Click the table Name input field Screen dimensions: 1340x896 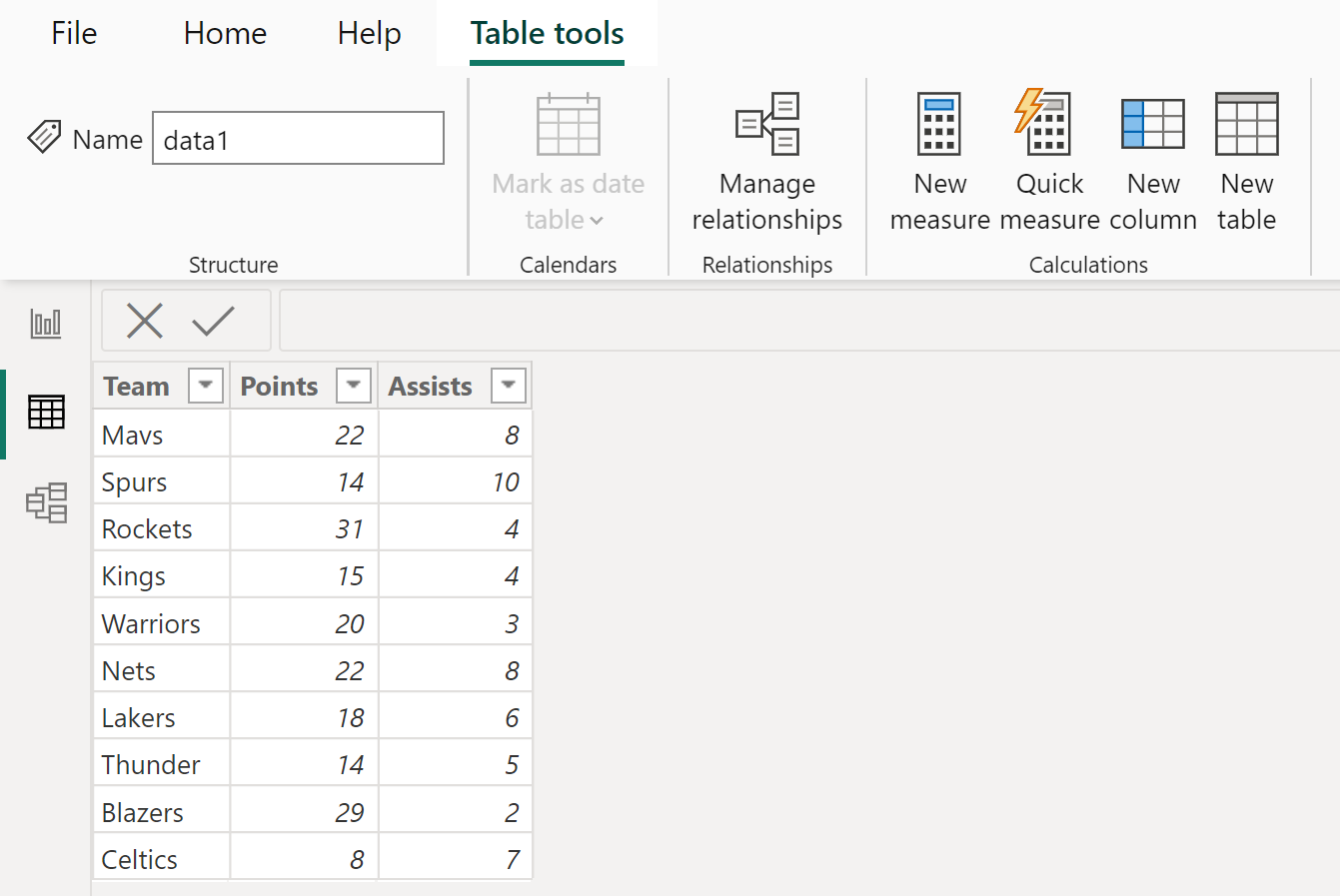coord(298,138)
